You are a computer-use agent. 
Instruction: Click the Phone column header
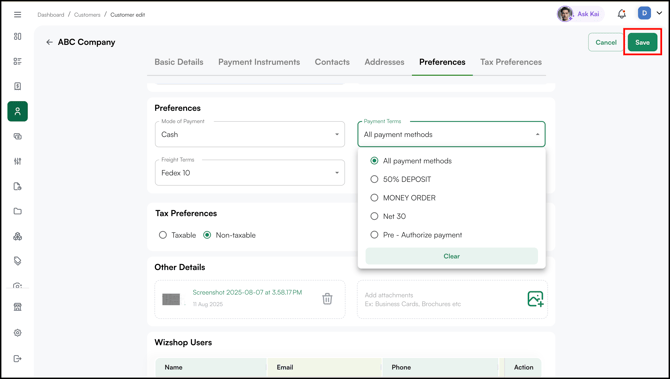pos(401,367)
